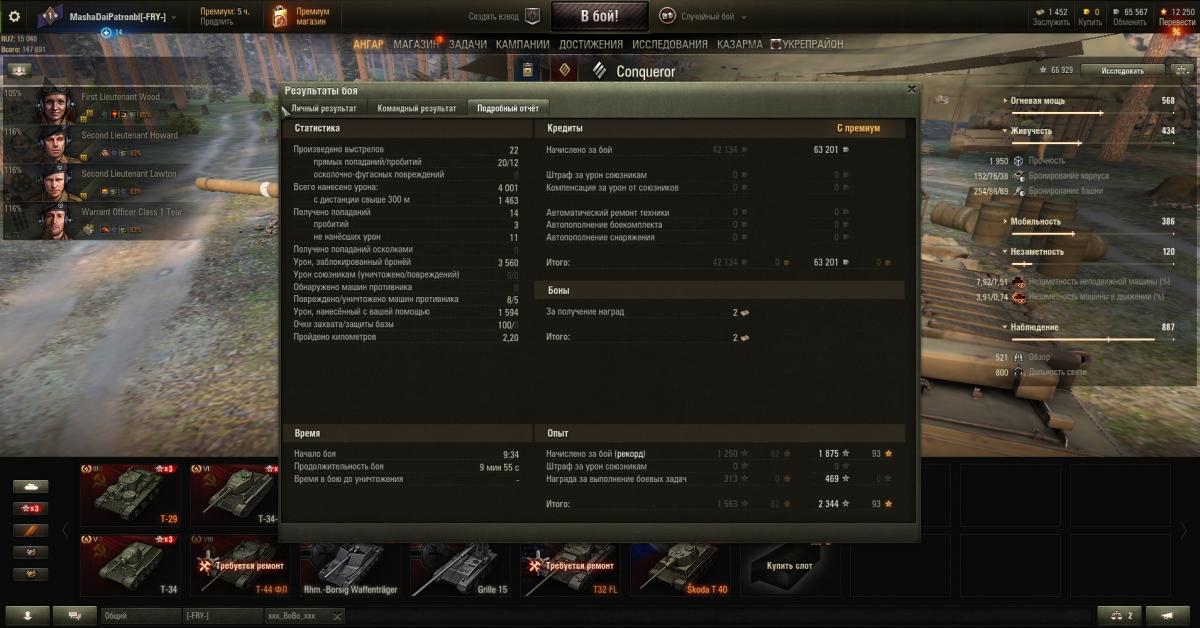Open КАМПАНИИ tab

tap(522, 45)
